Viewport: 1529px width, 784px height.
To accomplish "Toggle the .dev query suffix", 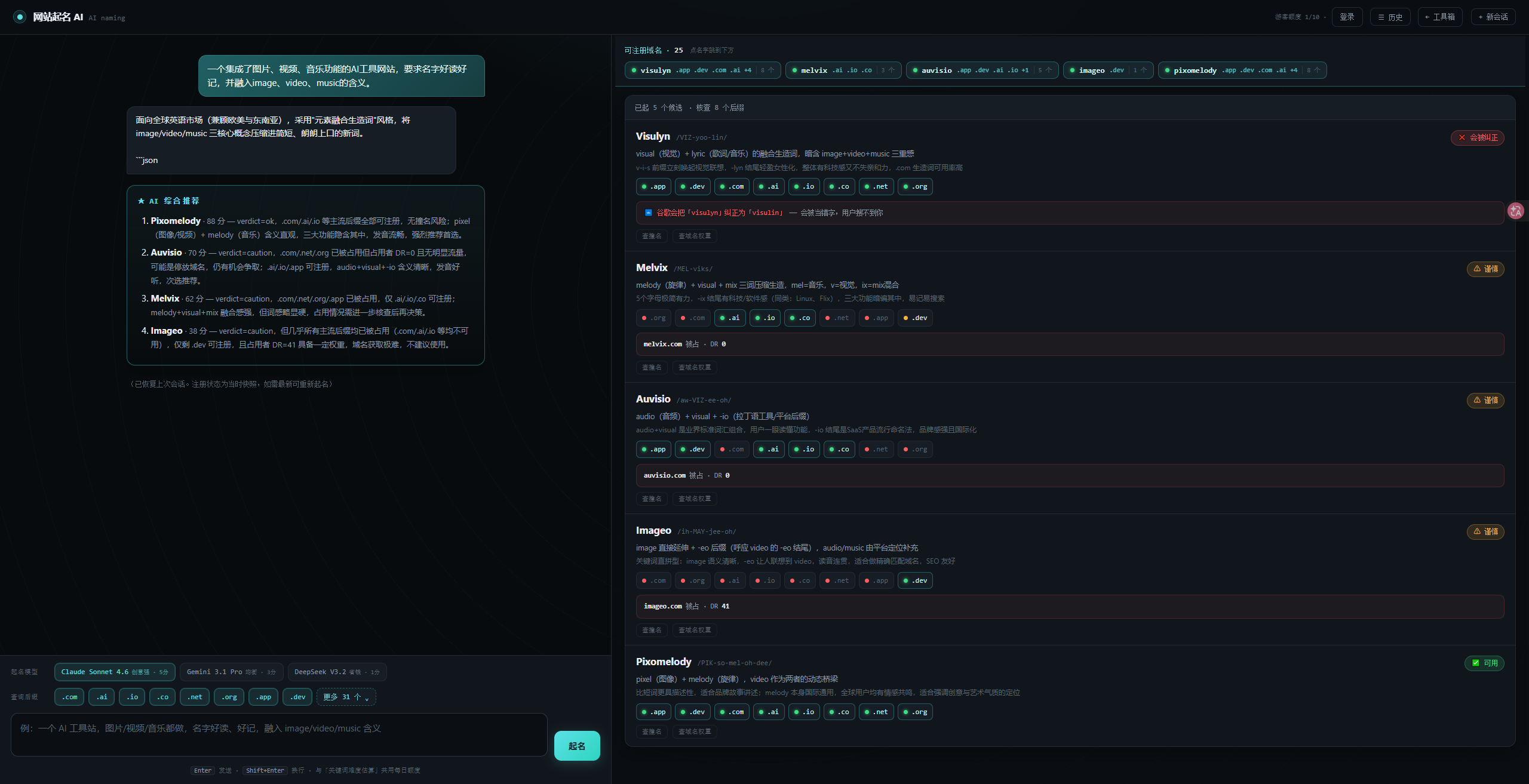I will (x=297, y=697).
